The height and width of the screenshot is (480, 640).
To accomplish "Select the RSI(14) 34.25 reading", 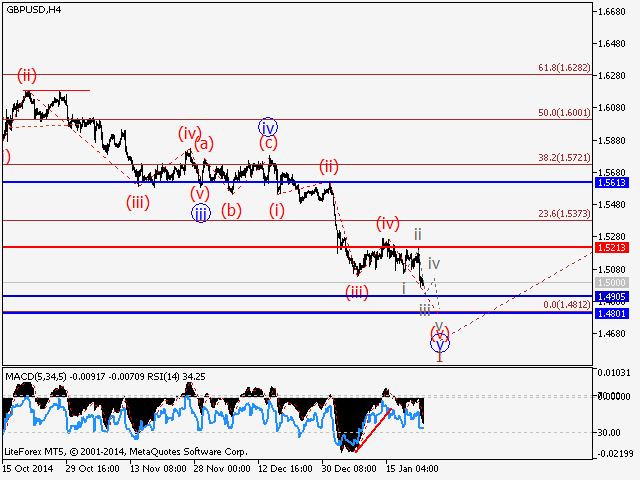I will pyautogui.click(x=176, y=377).
